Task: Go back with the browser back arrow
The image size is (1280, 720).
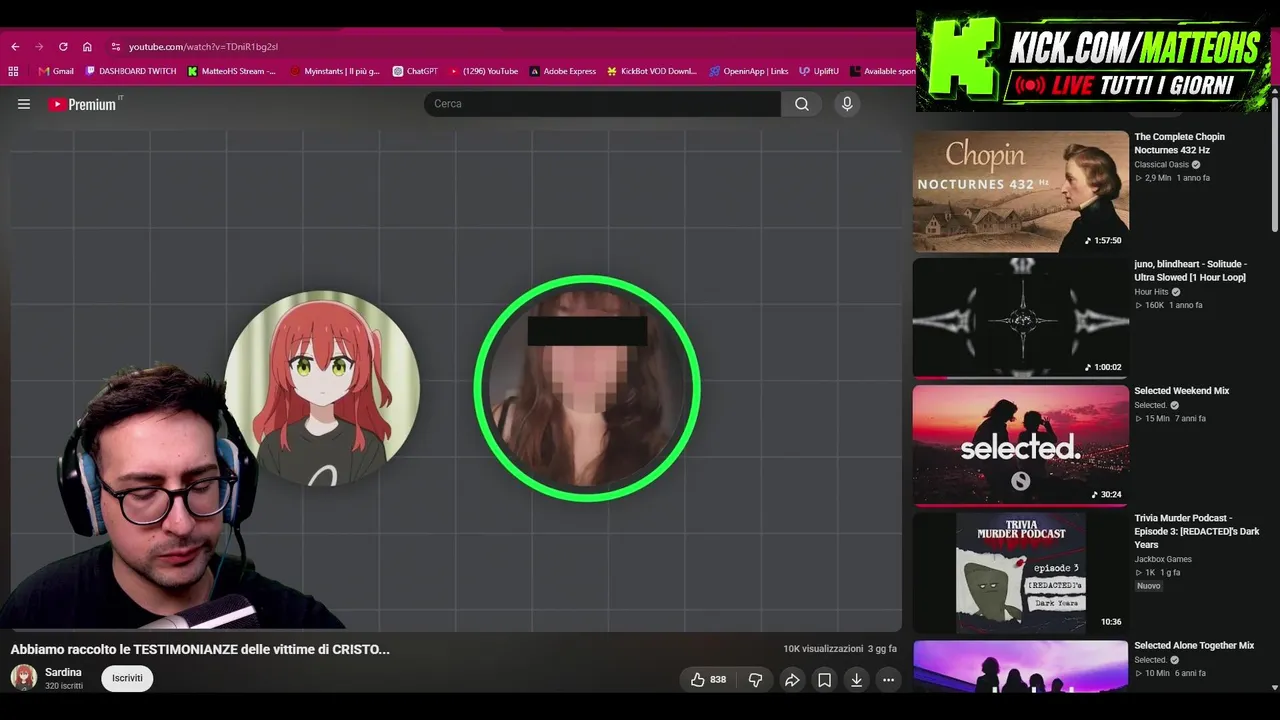Action: pos(15,47)
